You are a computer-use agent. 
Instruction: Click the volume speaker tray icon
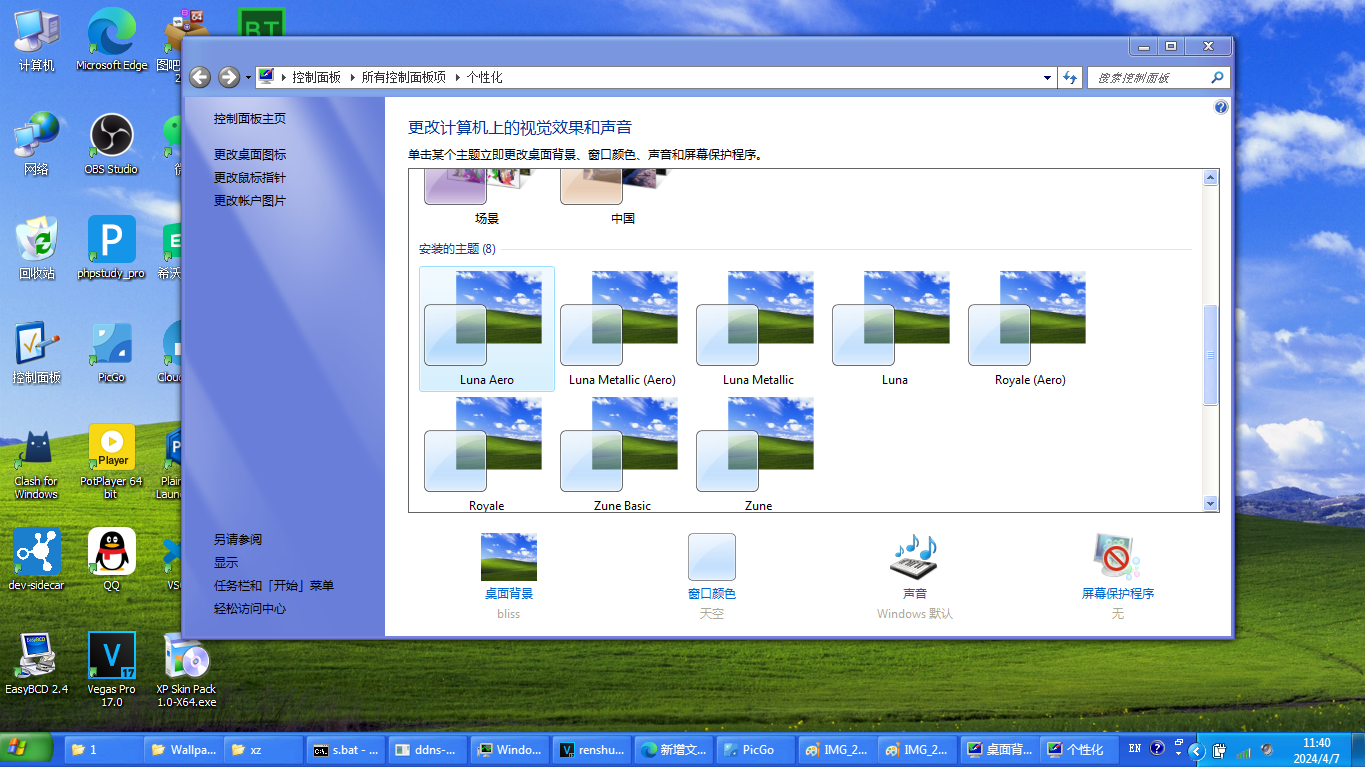coord(1267,749)
